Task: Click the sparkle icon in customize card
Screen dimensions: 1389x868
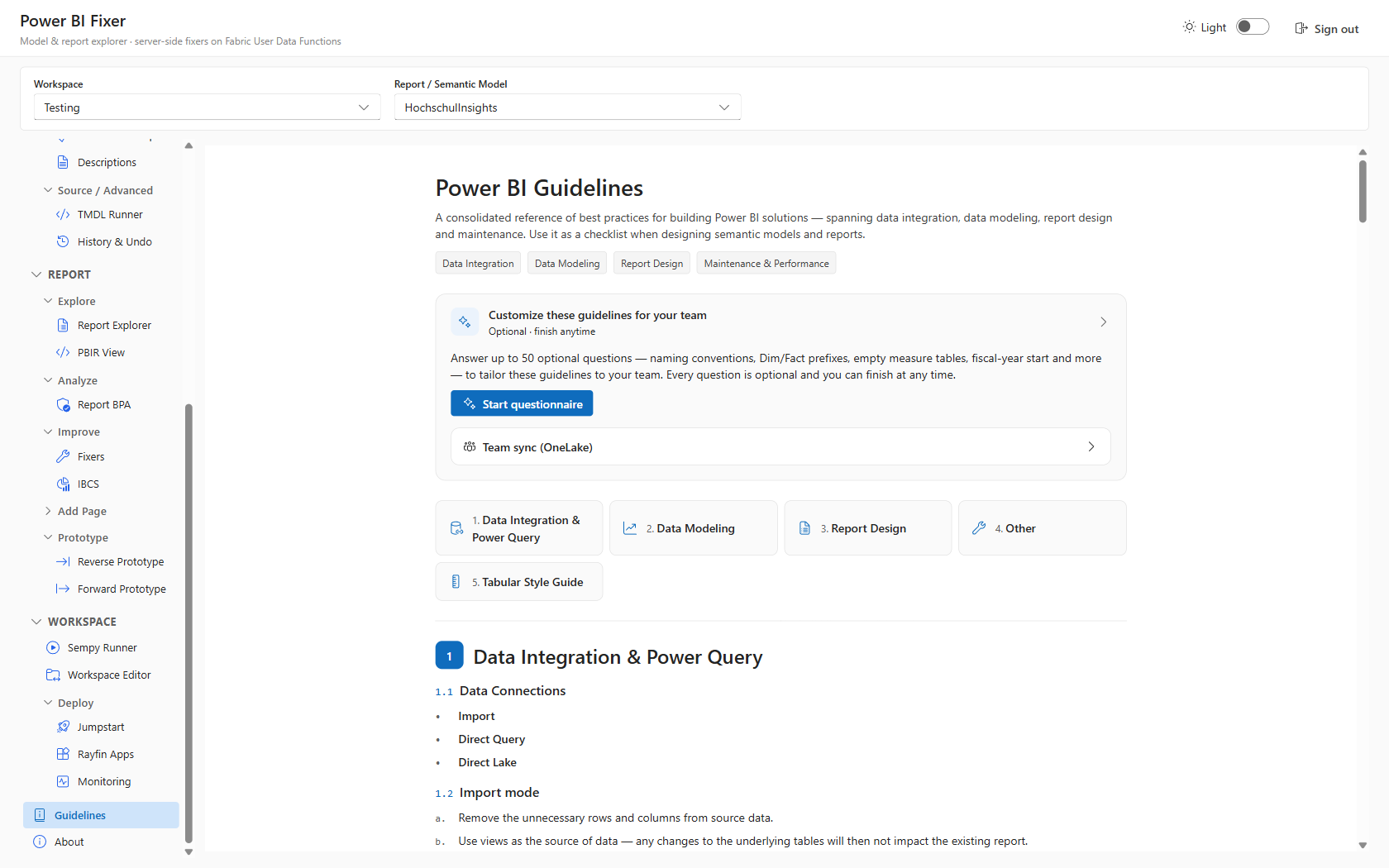Action: coord(465,322)
